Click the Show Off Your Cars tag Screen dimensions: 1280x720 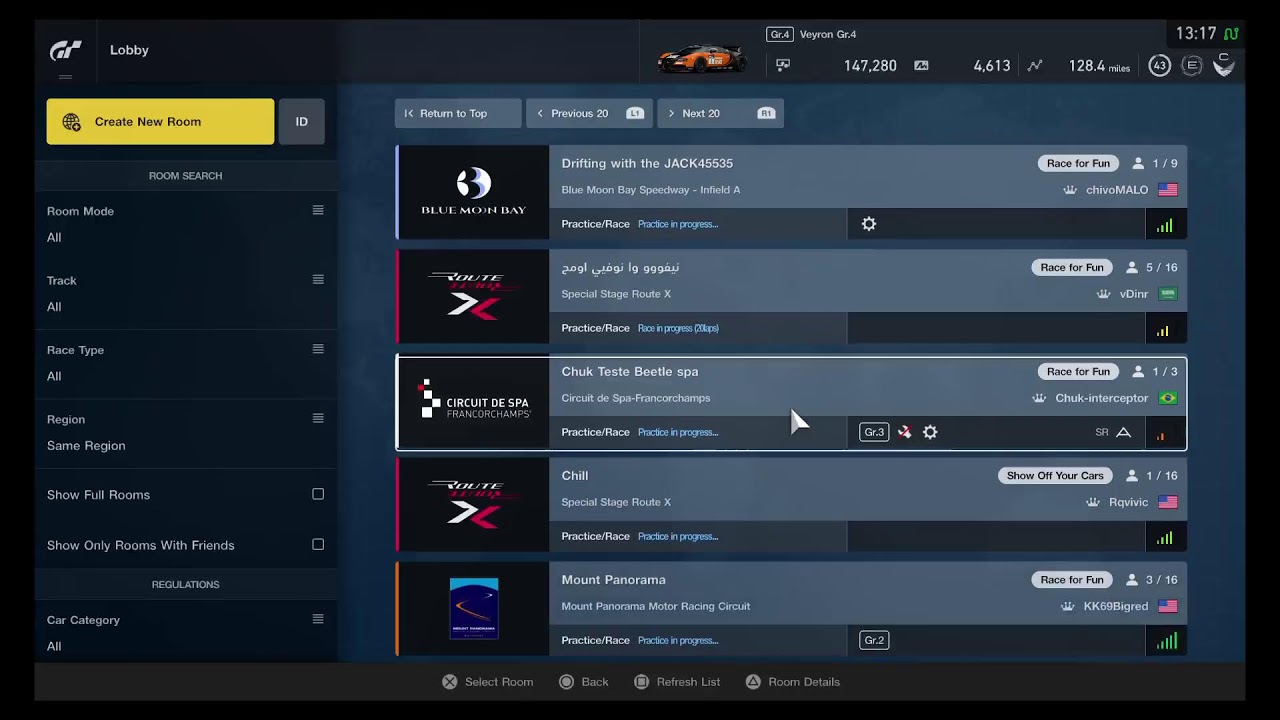[x=1055, y=476]
